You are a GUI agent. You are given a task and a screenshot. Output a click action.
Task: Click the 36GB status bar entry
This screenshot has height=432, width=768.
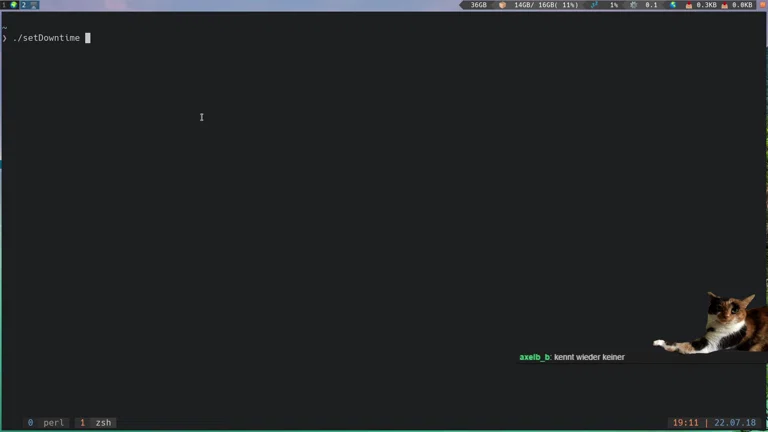(x=479, y=5)
